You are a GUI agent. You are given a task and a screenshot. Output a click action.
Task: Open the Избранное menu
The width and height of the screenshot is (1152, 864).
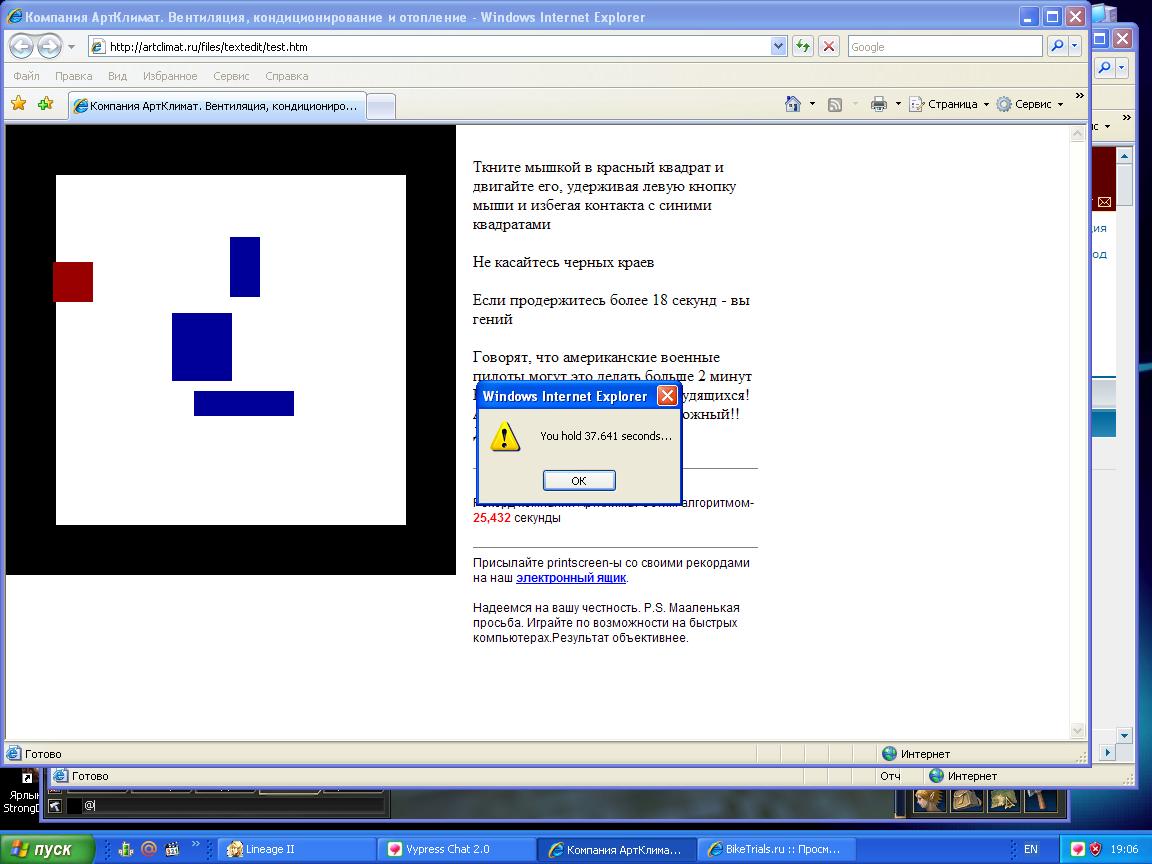[x=170, y=76]
